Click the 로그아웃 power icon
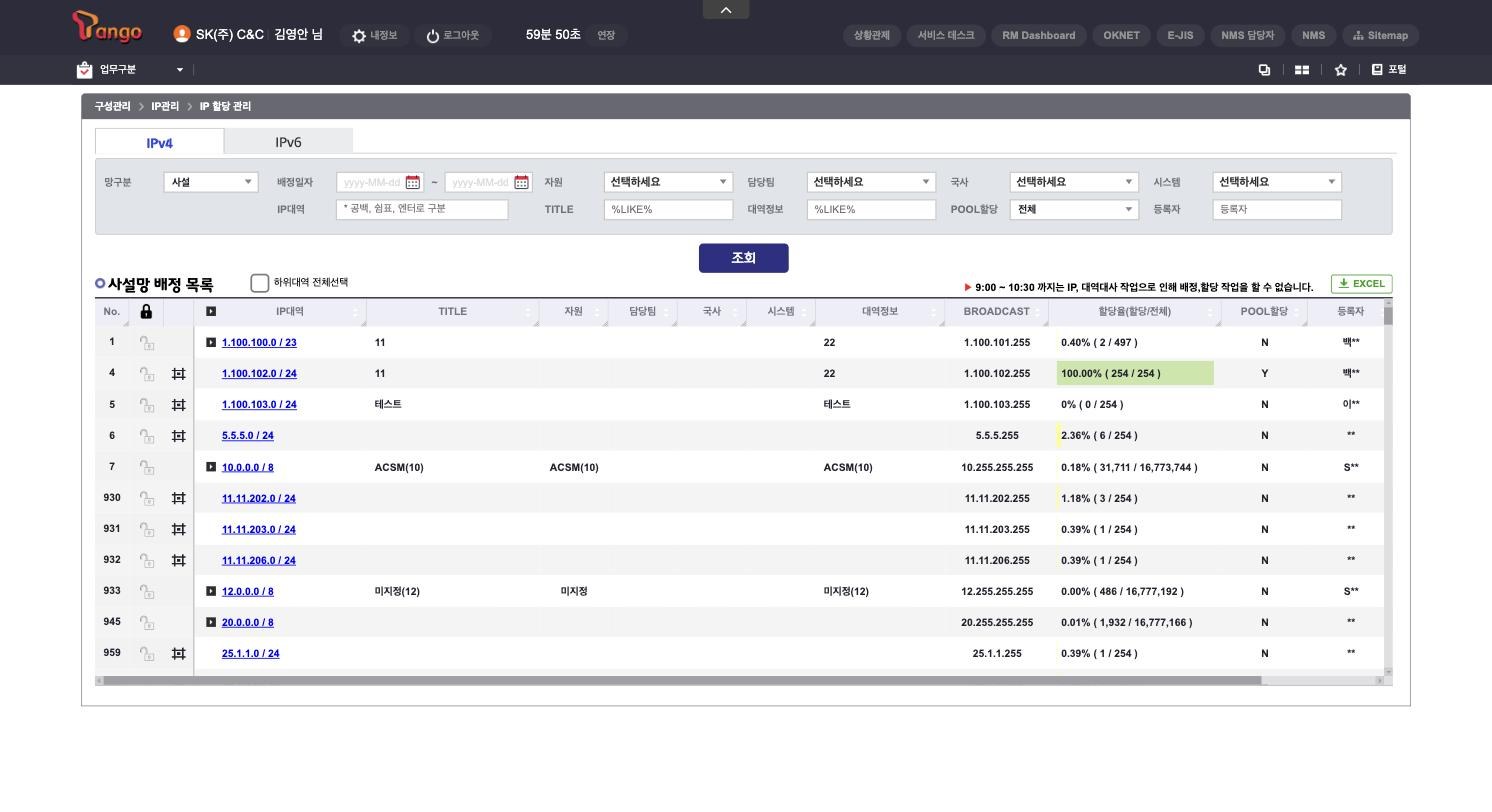1492x812 pixels. tap(433, 36)
